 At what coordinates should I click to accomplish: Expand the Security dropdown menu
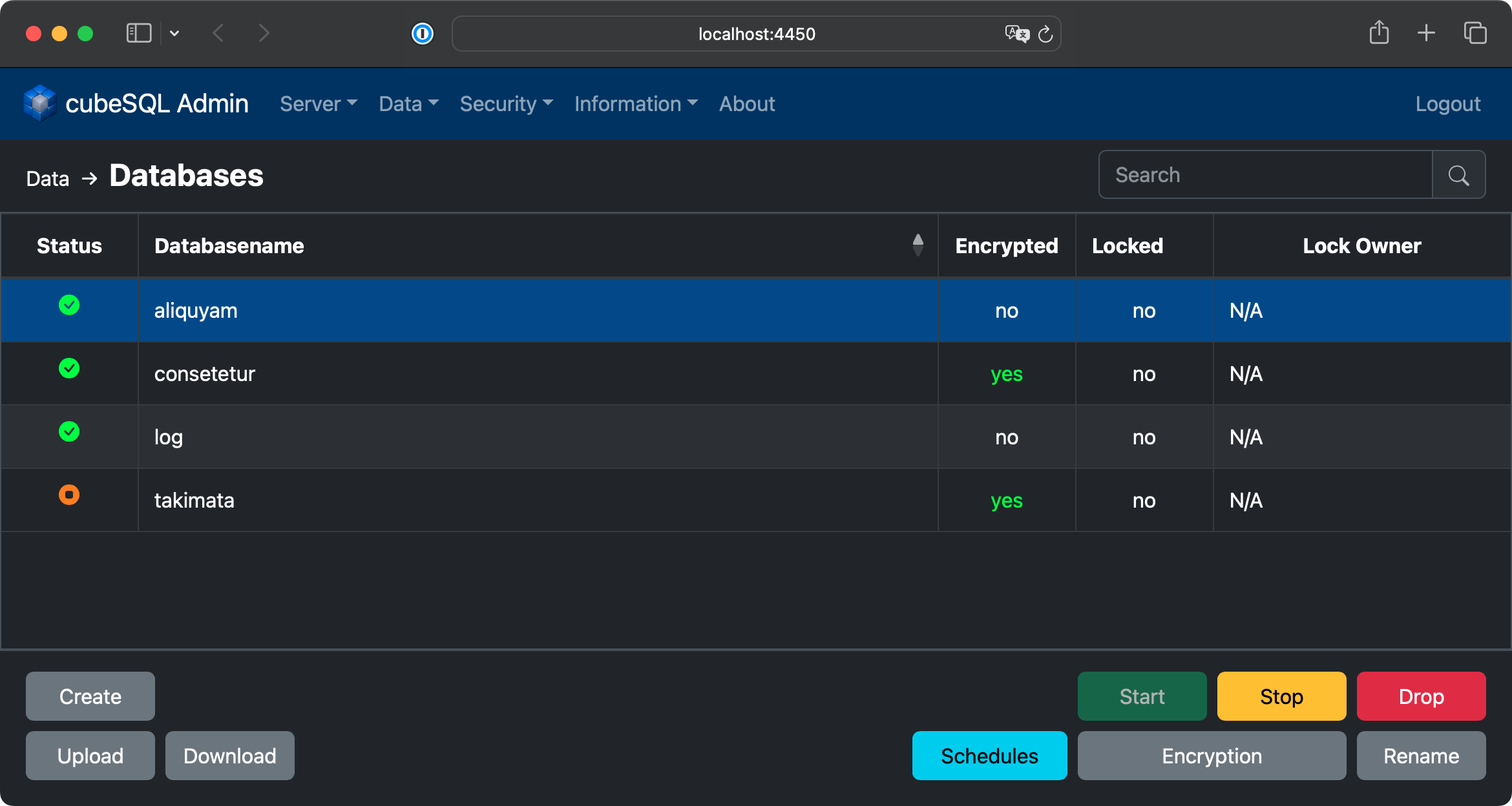506,104
